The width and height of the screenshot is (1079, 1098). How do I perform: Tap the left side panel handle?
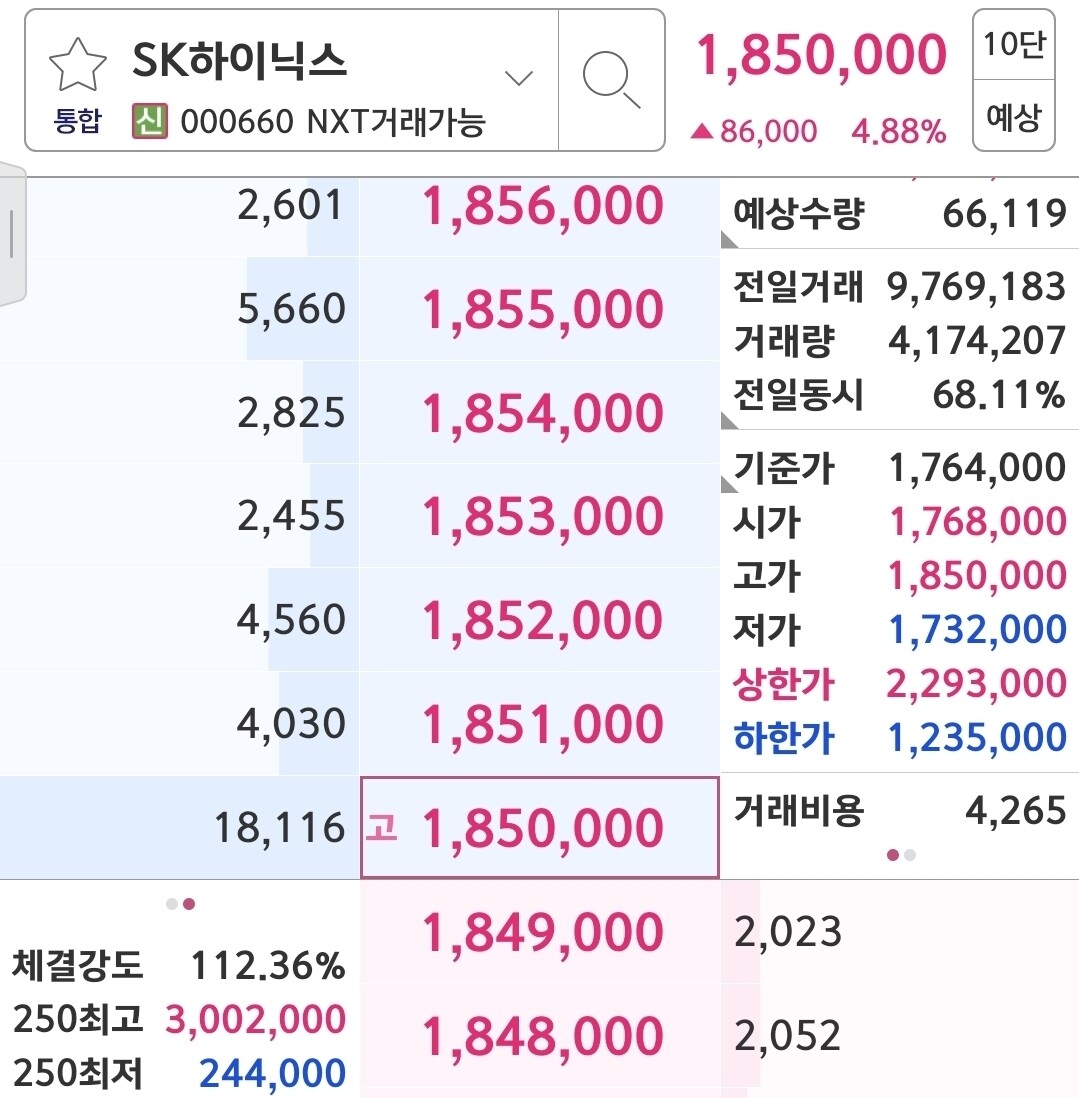(12, 234)
